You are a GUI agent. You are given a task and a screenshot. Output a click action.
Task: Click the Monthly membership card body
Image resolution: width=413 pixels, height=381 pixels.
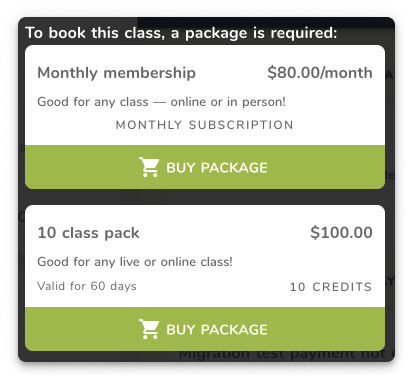(x=205, y=95)
